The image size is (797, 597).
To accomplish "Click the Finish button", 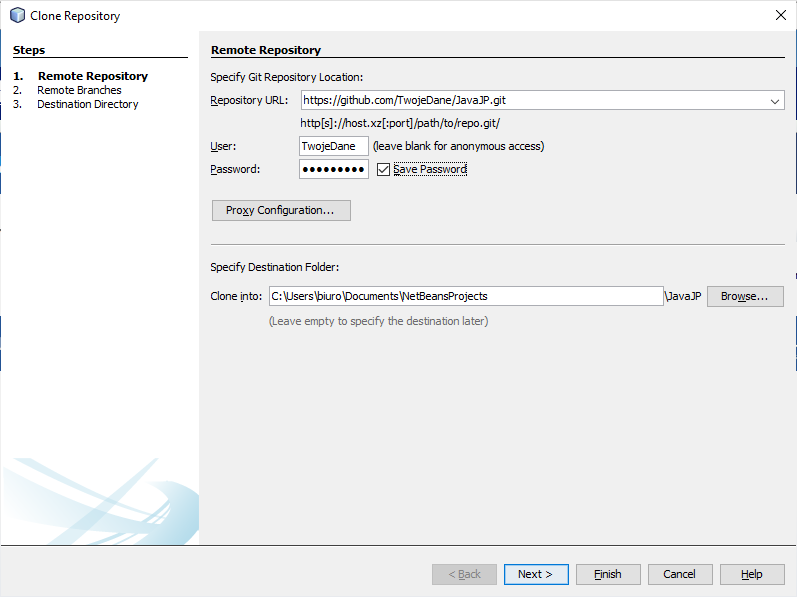I will point(608,574).
